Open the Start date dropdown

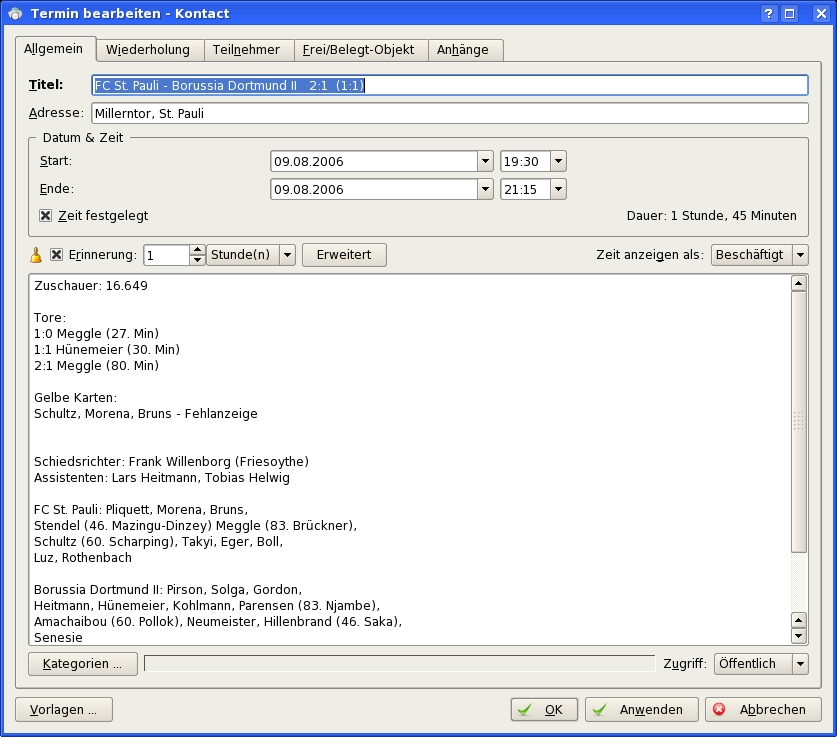pos(485,161)
